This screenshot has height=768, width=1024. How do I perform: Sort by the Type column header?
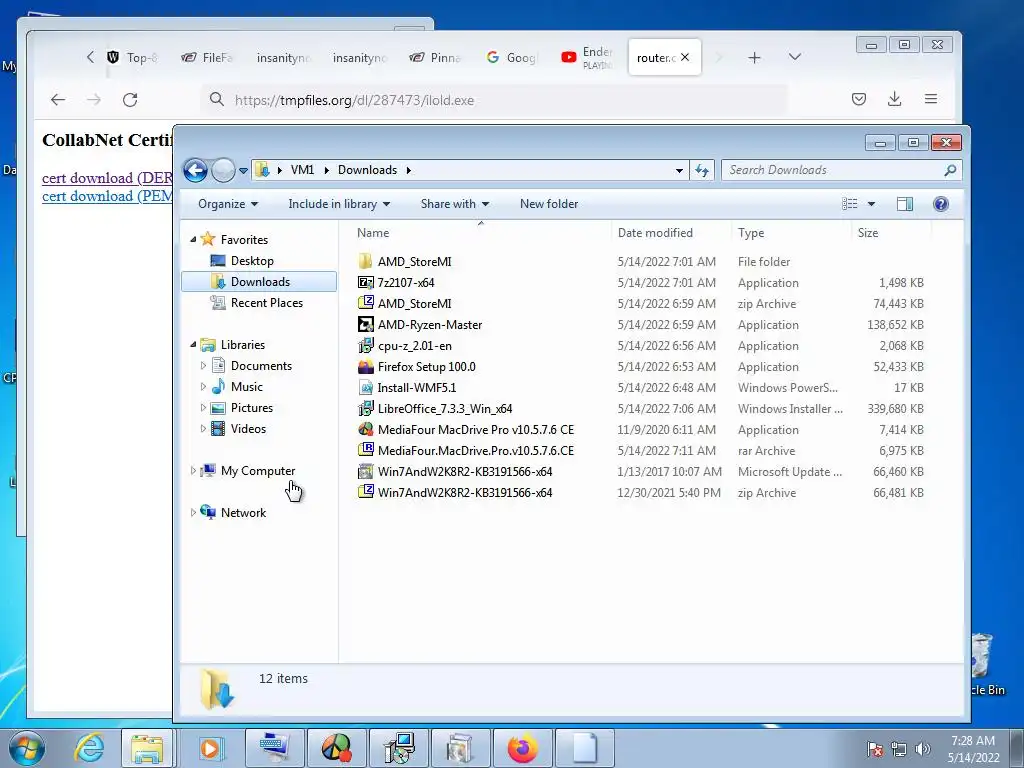tap(751, 232)
